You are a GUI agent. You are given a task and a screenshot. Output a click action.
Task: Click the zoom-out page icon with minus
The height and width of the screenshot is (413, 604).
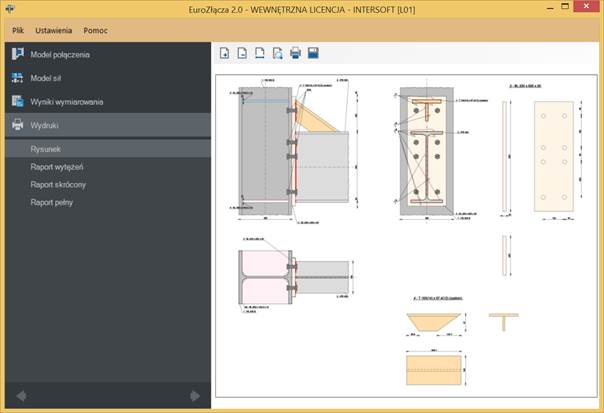[x=242, y=53]
